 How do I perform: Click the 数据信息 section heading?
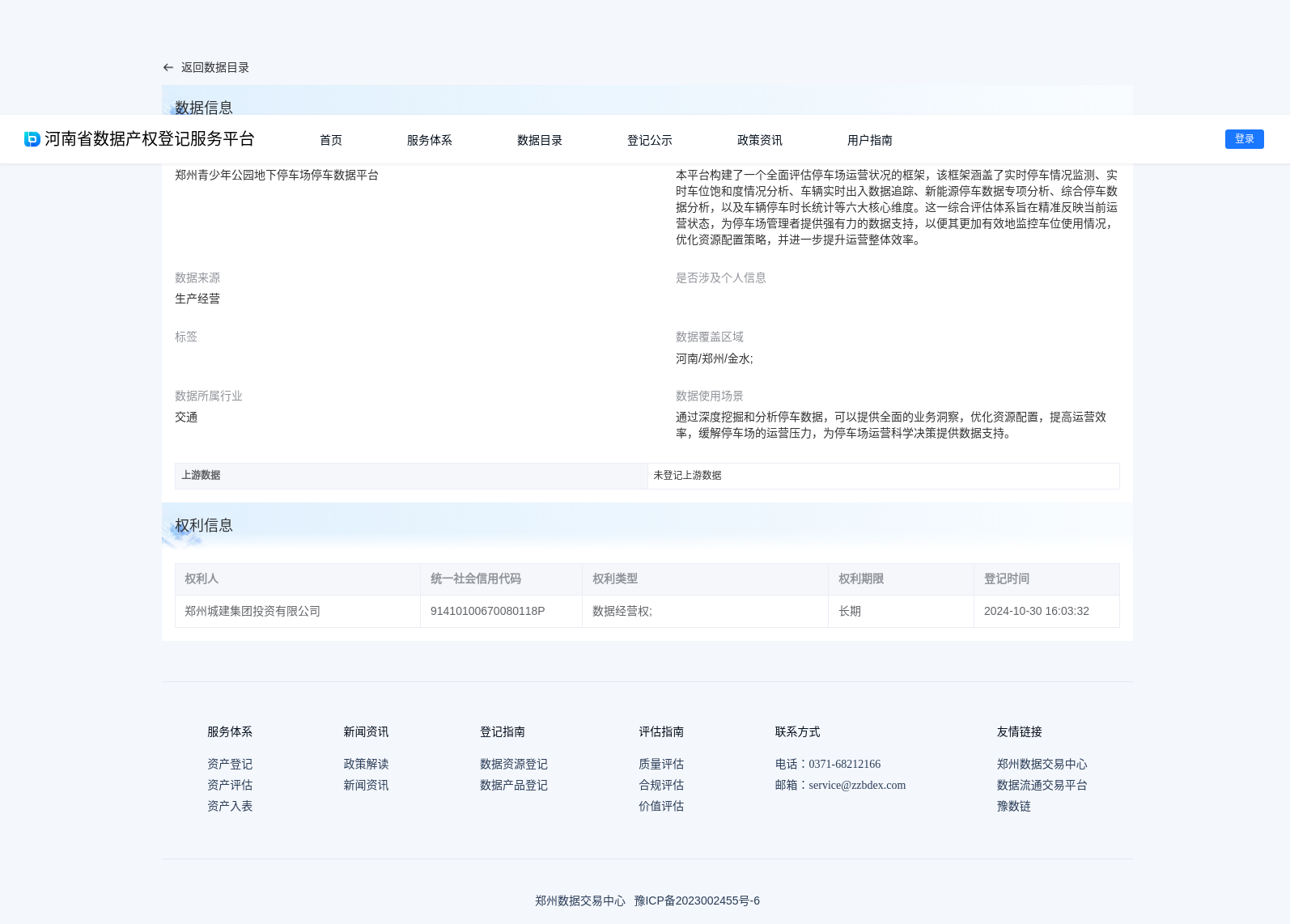pos(204,107)
